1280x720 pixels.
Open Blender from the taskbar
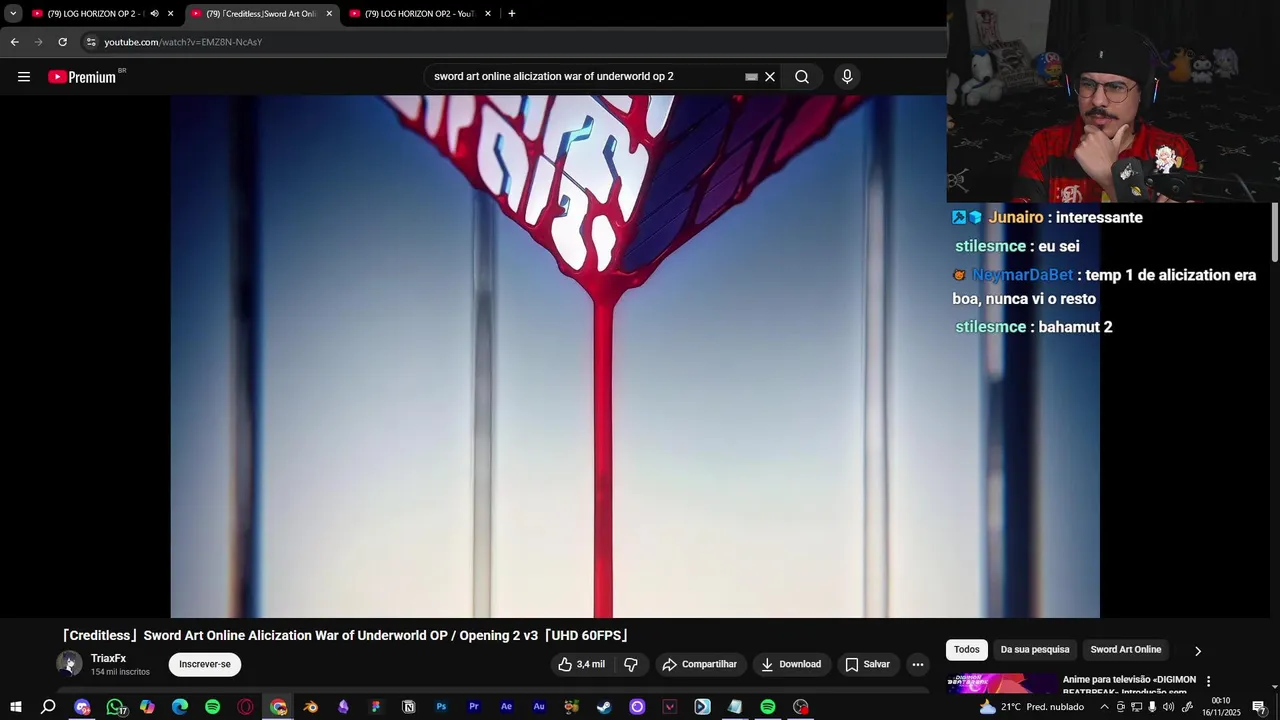click(x=311, y=707)
